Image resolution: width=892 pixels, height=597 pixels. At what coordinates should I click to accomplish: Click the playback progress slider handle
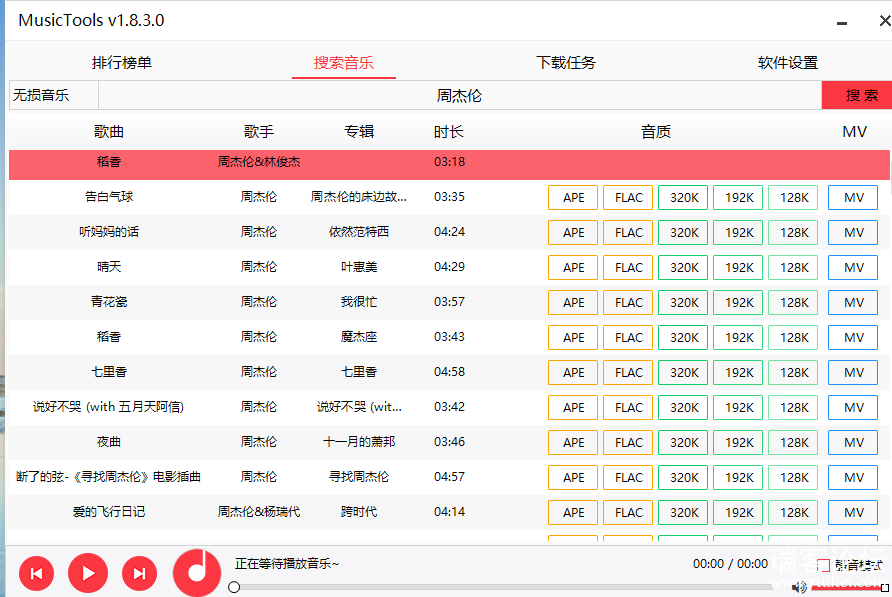click(x=234, y=587)
